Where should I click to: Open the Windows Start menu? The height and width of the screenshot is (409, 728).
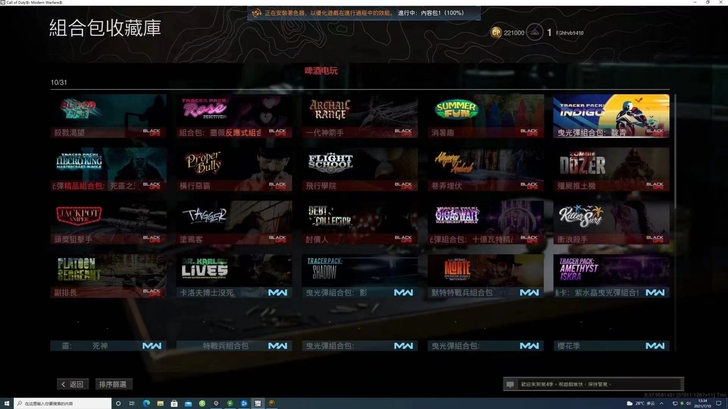(x=6, y=403)
